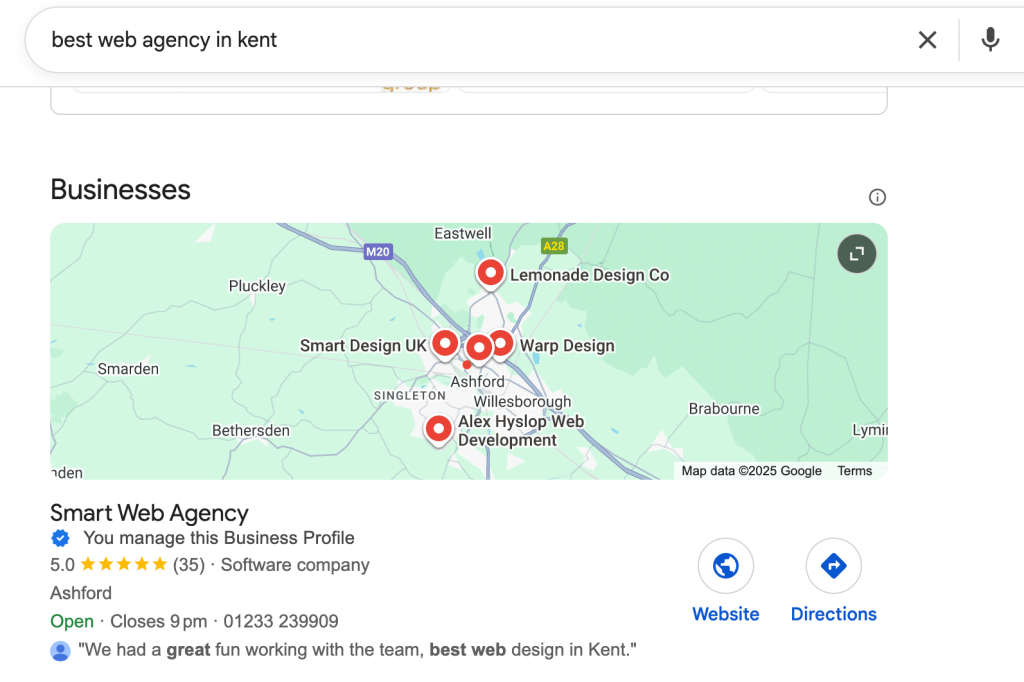Expand the map to full view
This screenshot has width=1024, height=682.
pos(856,254)
